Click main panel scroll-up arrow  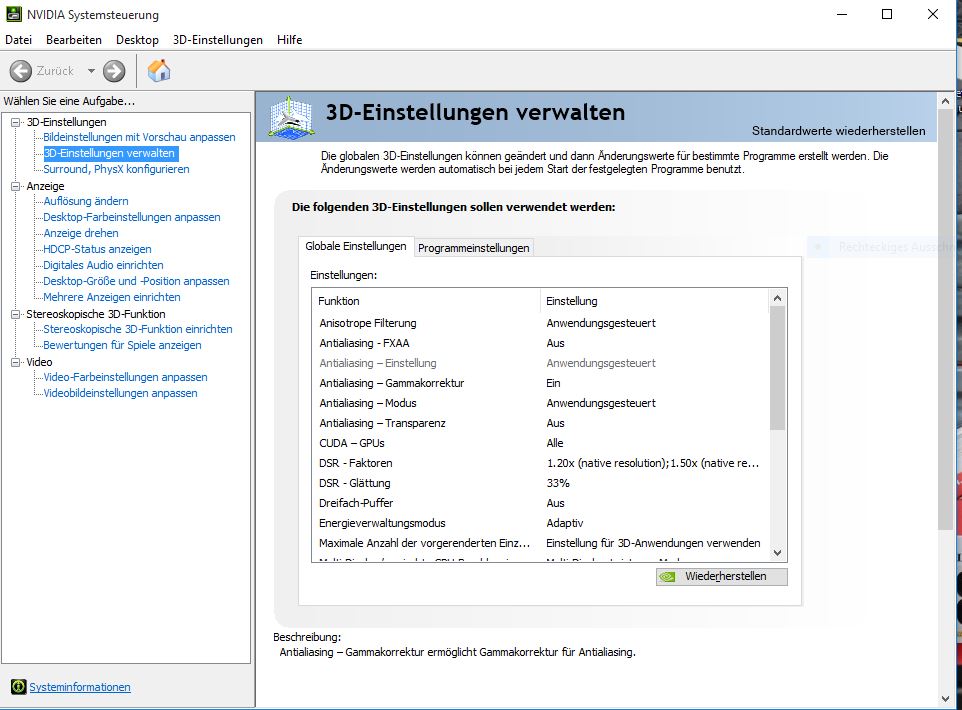click(945, 101)
